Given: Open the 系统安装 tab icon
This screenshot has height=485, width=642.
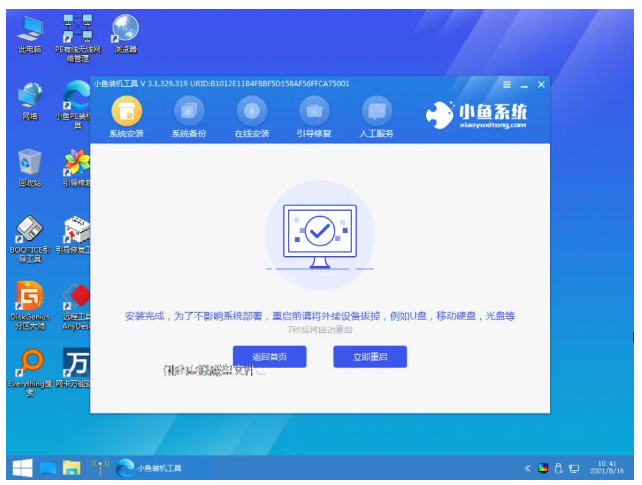Looking at the screenshot, I should (127, 111).
